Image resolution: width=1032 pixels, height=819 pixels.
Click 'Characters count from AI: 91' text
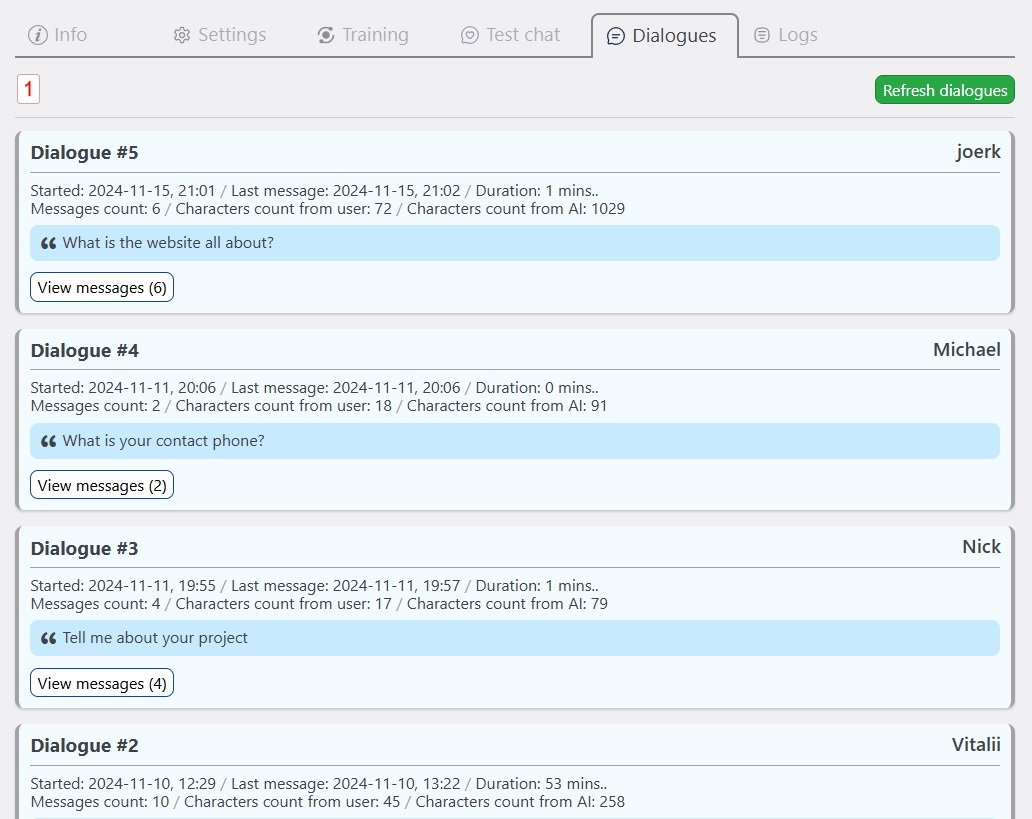coord(507,406)
